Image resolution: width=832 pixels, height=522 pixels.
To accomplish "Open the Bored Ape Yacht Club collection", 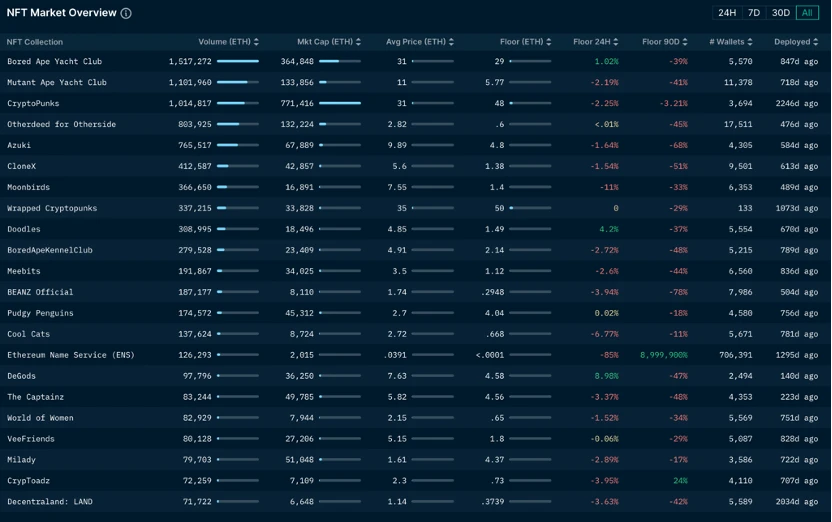I will click(55, 62).
